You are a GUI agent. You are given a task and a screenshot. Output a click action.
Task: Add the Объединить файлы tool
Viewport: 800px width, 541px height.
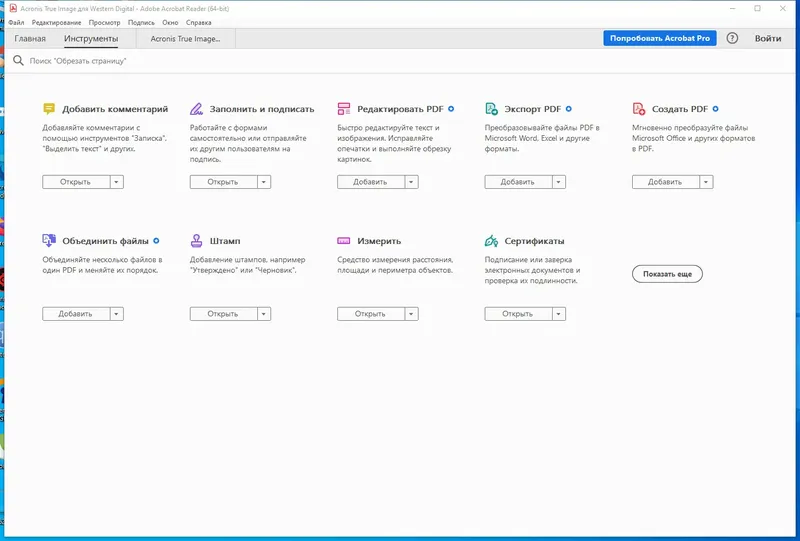(x=76, y=314)
